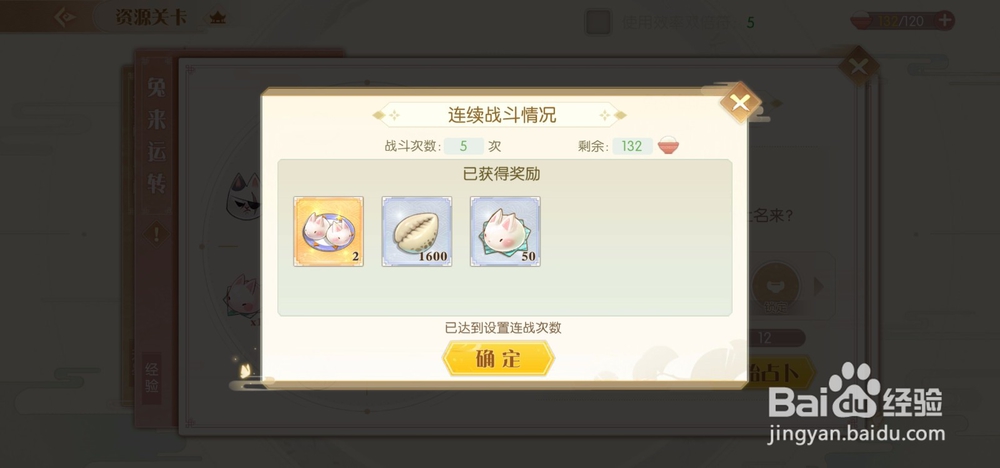Close the background panel with X

point(858,66)
